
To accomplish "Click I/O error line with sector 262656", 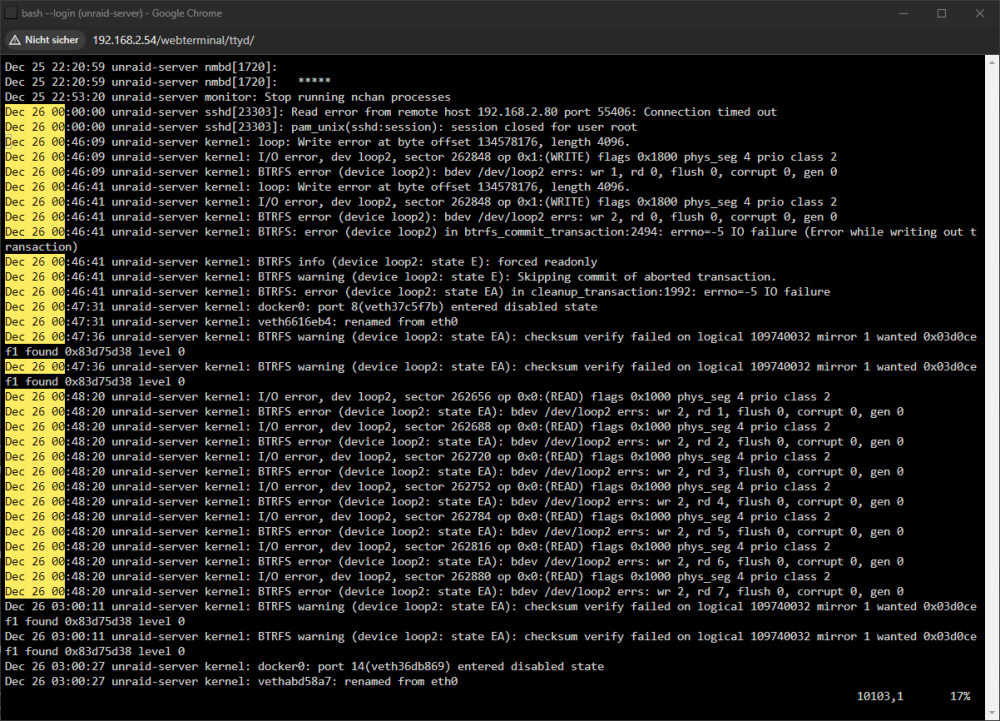I will [418, 397].
